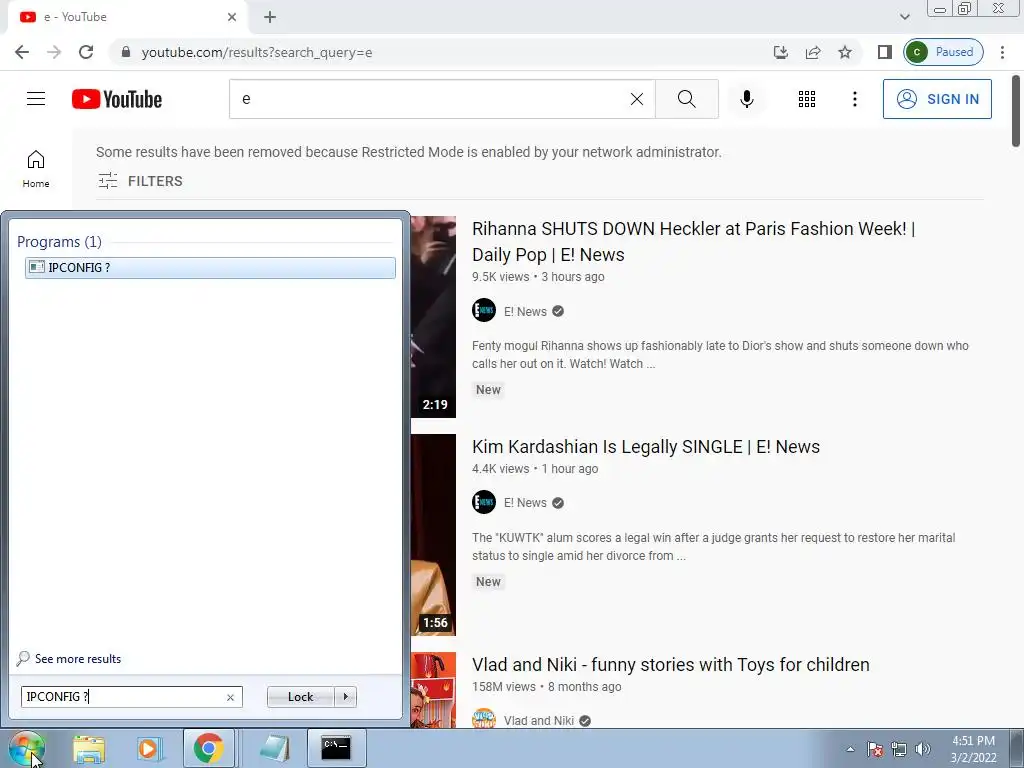Screen dimensions: 1024x768
Task: Open the Kim Kardashian Is Legally SINGLE video
Action: tap(646, 447)
